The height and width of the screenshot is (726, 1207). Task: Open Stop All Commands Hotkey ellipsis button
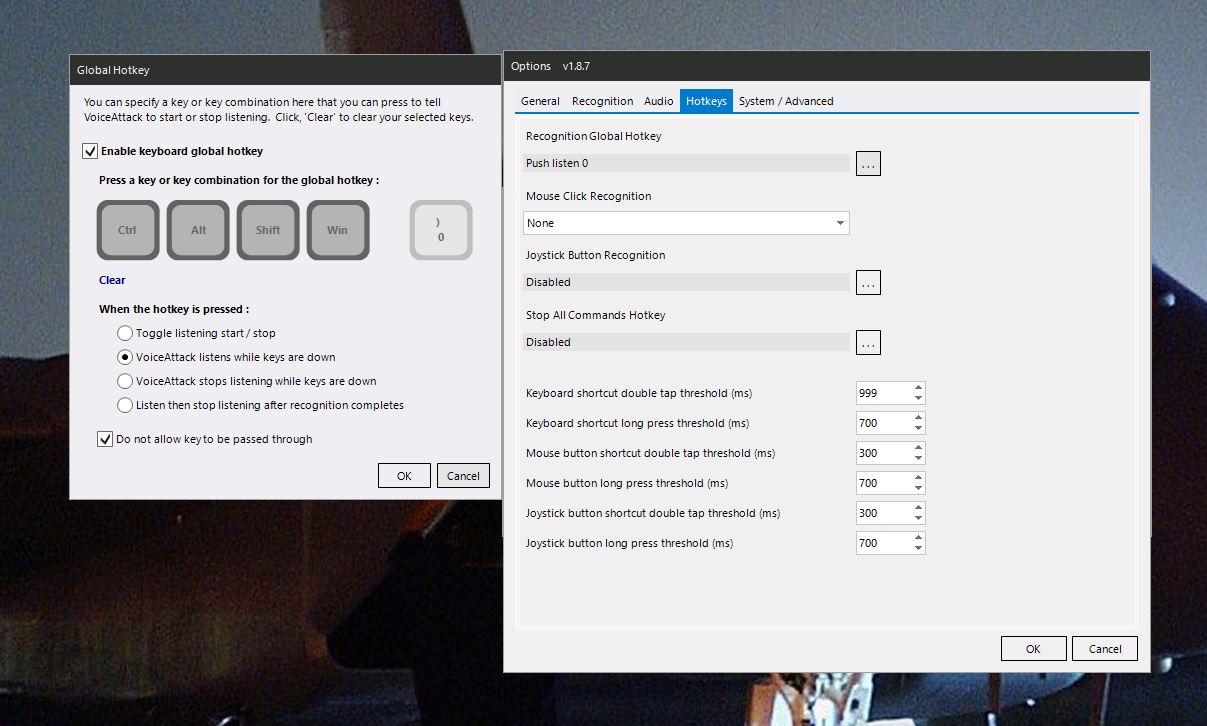(x=869, y=343)
